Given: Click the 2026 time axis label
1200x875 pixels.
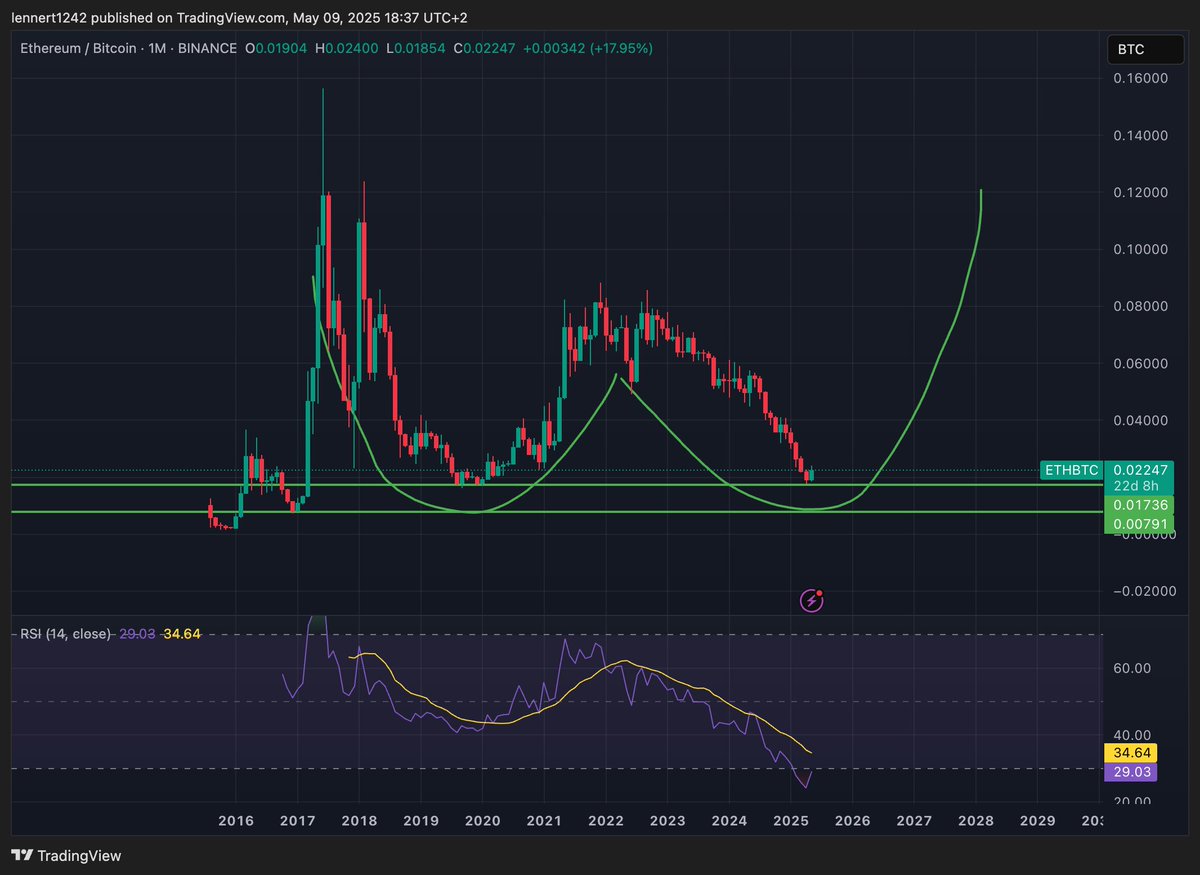Looking at the screenshot, I should (x=852, y=820).
